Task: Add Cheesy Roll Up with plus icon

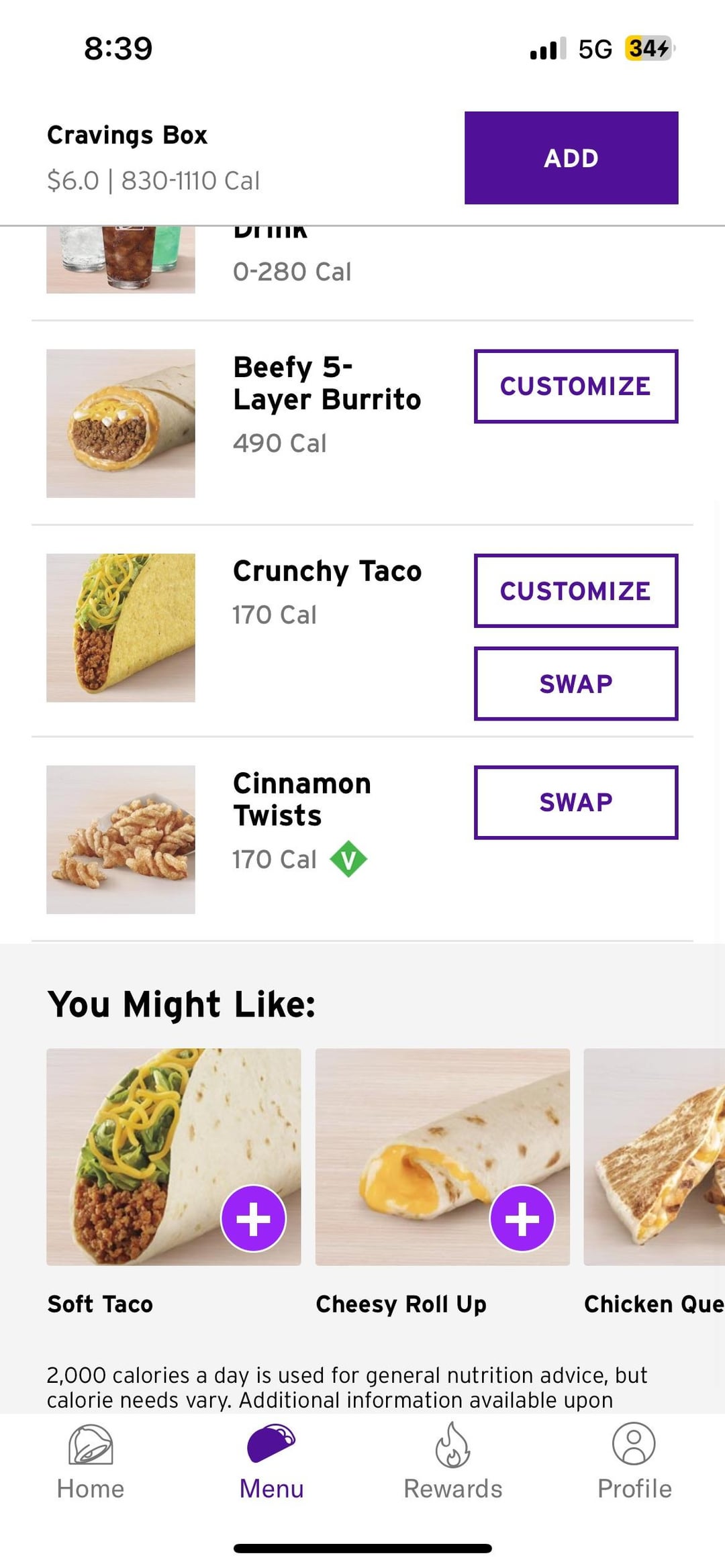Action: pyautogui.click(x=522, y=1218)
